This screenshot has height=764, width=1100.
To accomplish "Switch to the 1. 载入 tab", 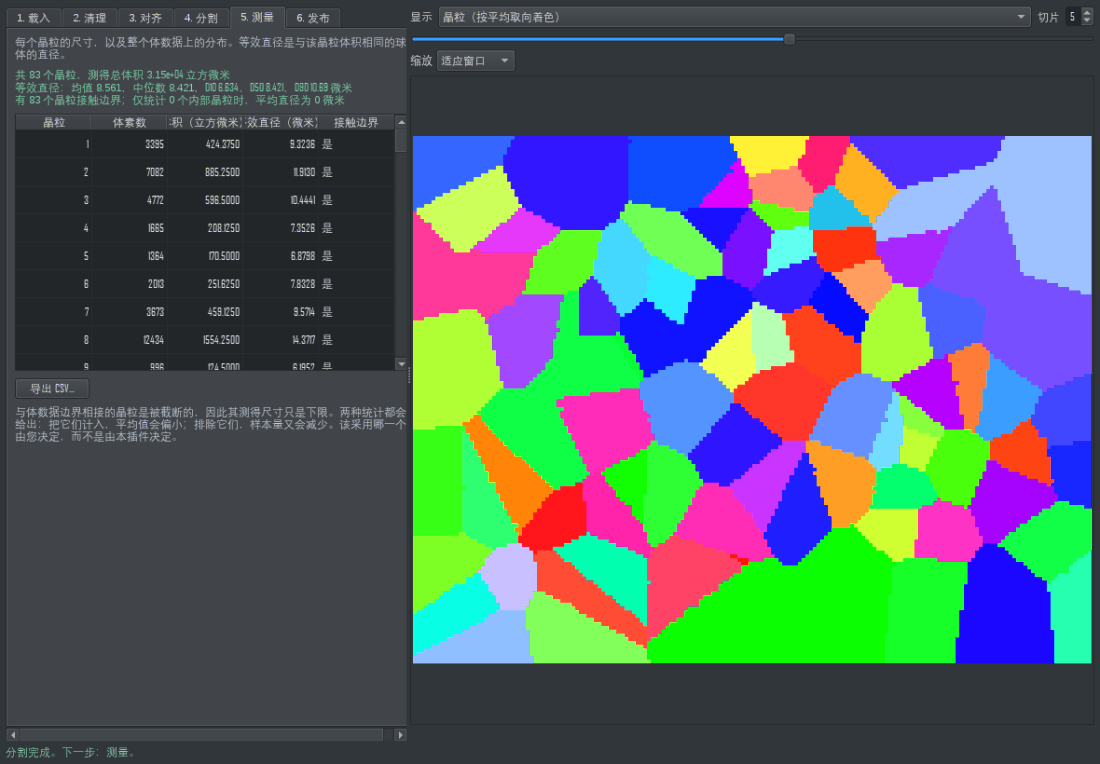I will pos(33,18).
